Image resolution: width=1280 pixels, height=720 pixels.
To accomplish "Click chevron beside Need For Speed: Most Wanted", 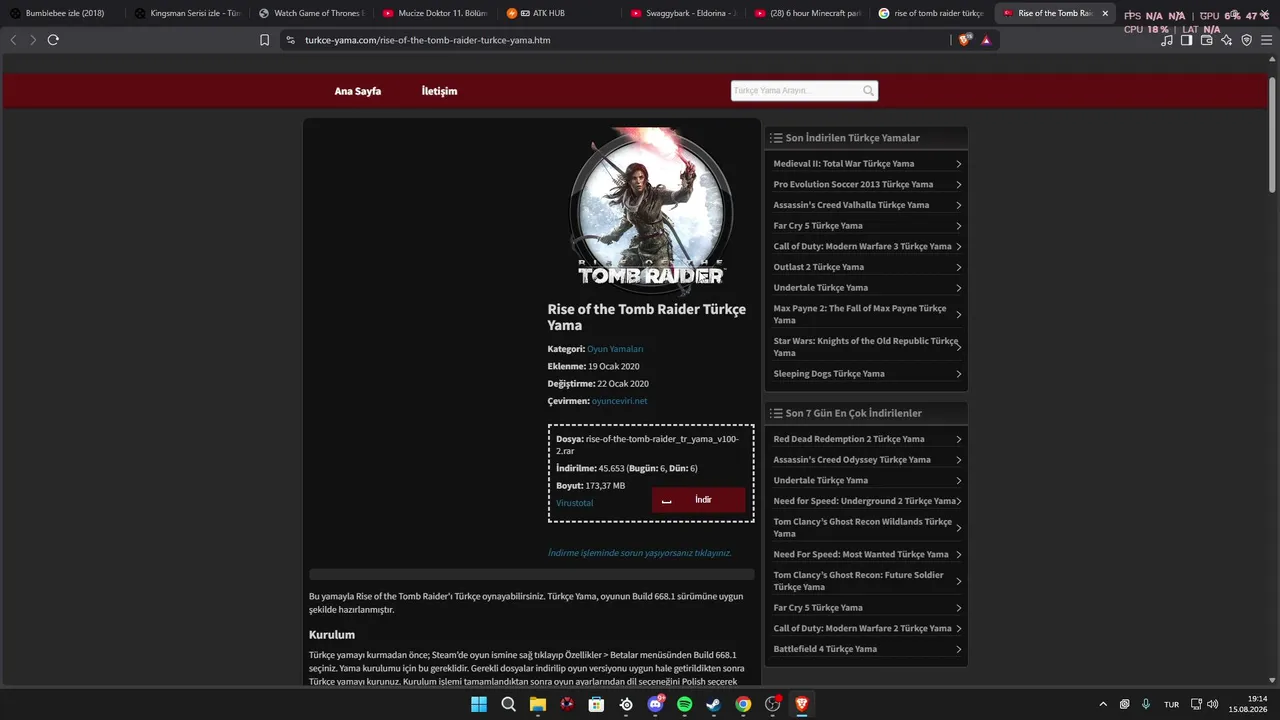I will click(958, 555).
